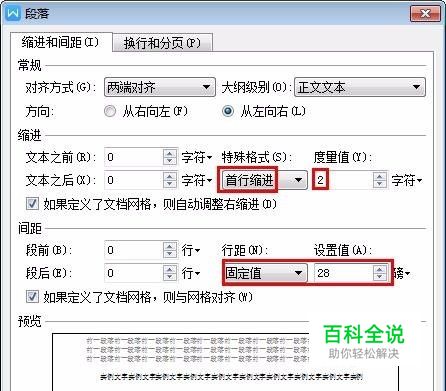Increase 文本之前 value with up arrow
This screenshot has height=391, width=446.
pyautogui.click(x=170, y=153)
